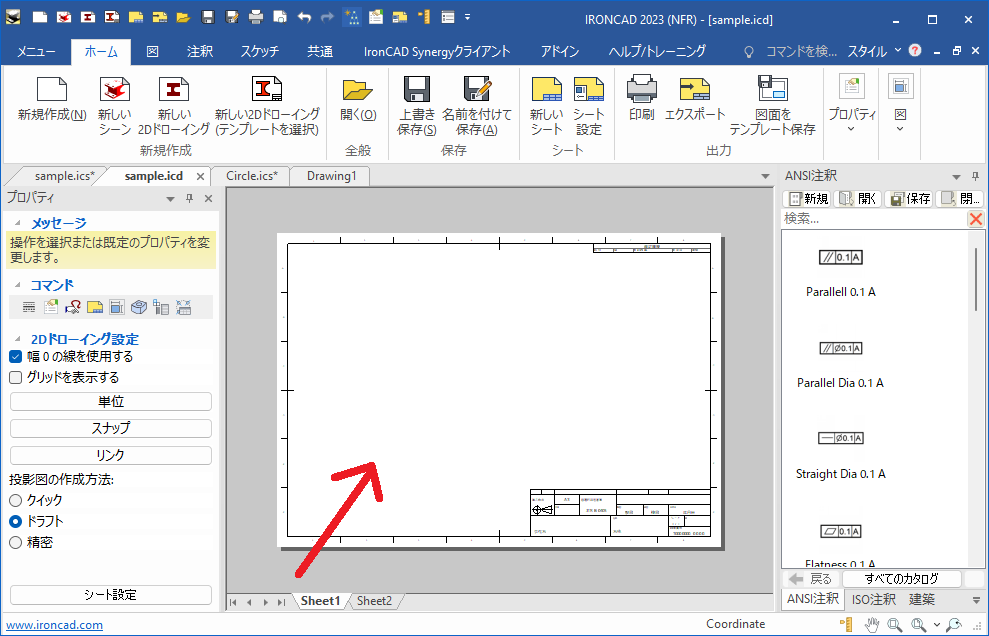Click the 上書き保存 save icon
989x636 pixels.
(x=416, y=94)
